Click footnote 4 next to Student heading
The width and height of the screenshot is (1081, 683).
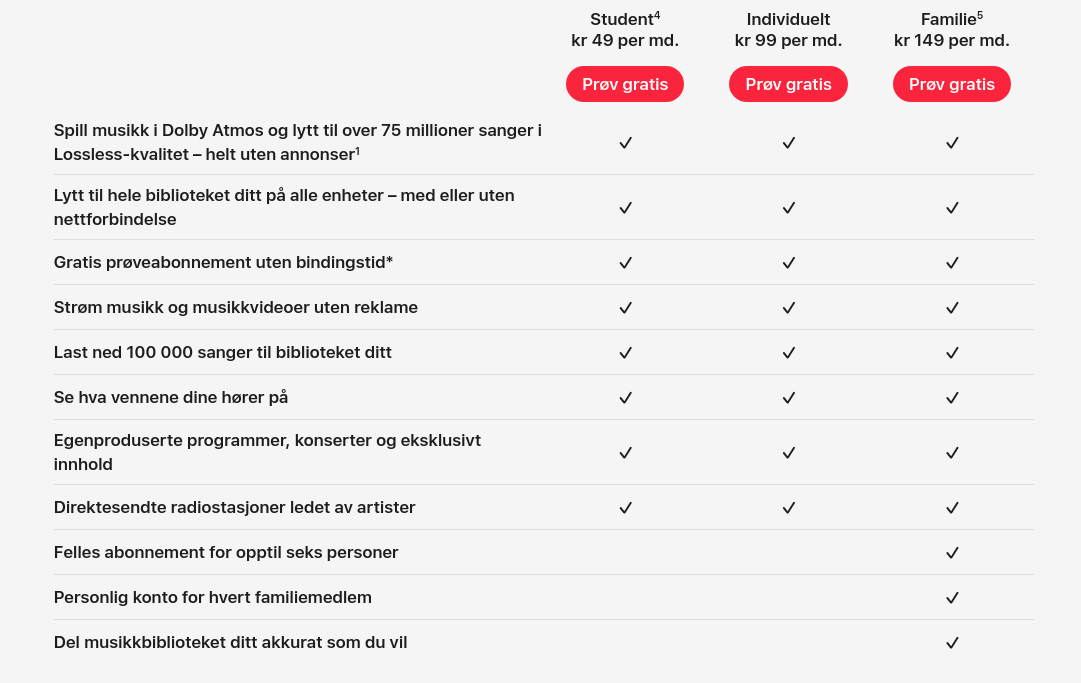[657, 15]
